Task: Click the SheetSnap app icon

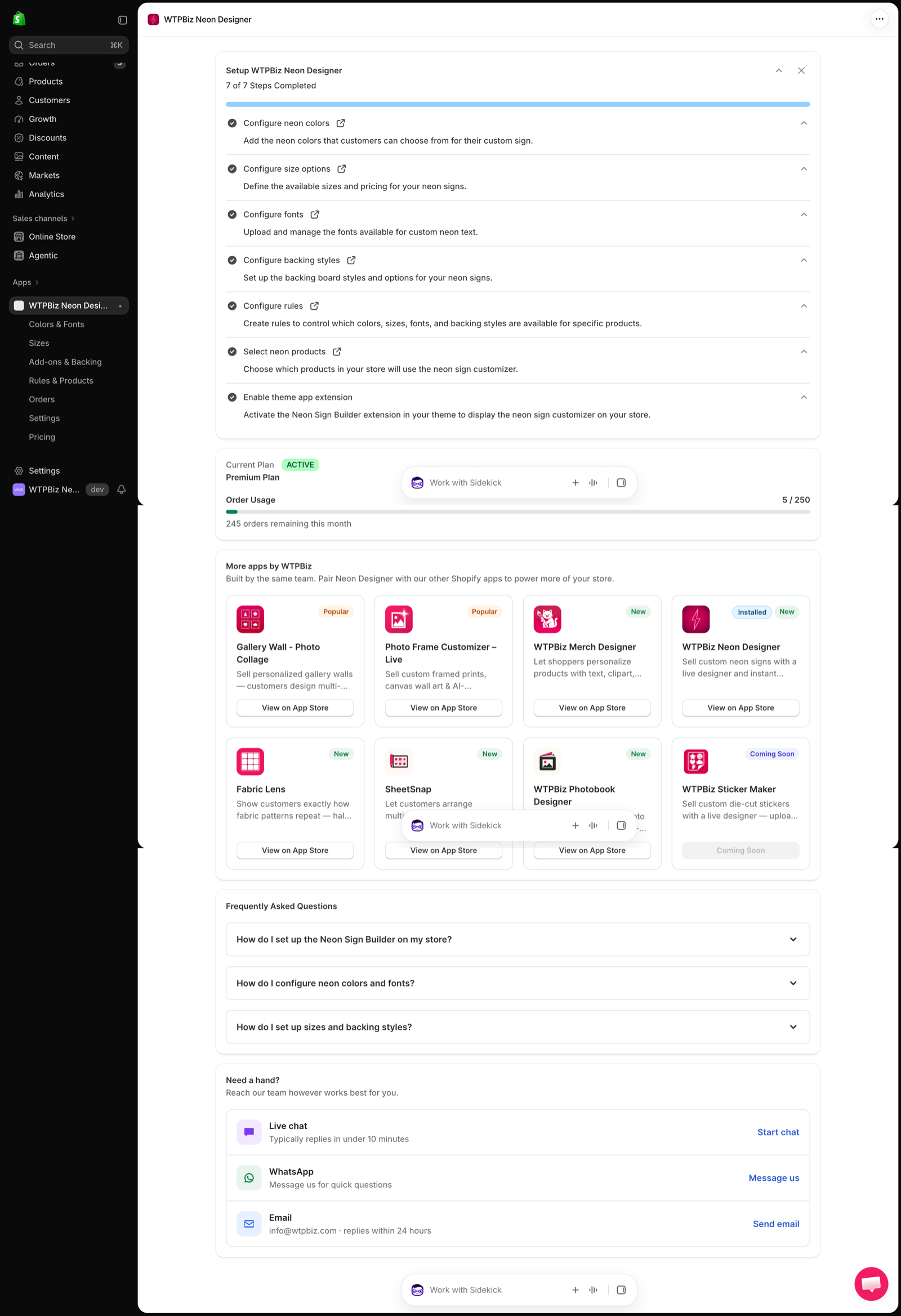Action: click(x=399, y=761)
